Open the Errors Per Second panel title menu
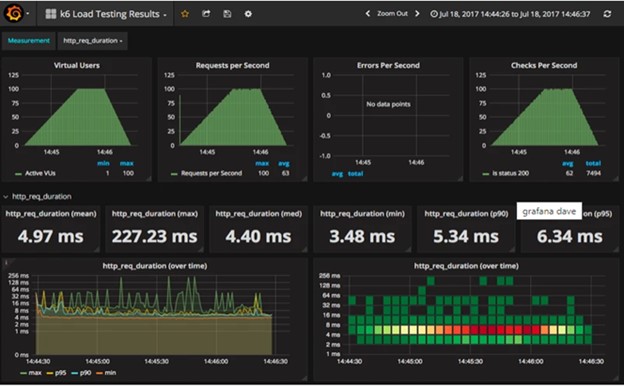Viewport: 624px width, 387px height. pyautogui.click(x=388, y=65)
